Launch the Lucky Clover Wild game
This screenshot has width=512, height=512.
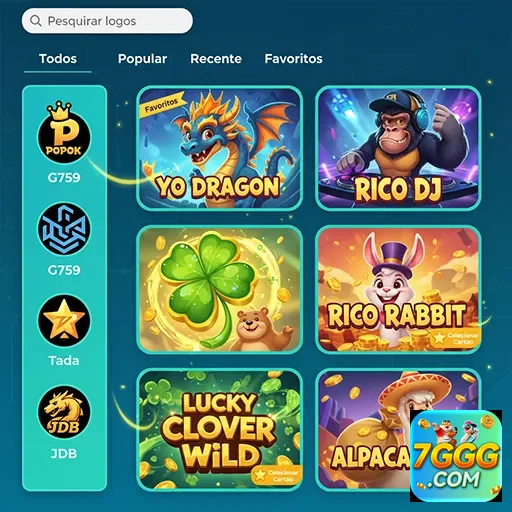[x=220, y=430]
